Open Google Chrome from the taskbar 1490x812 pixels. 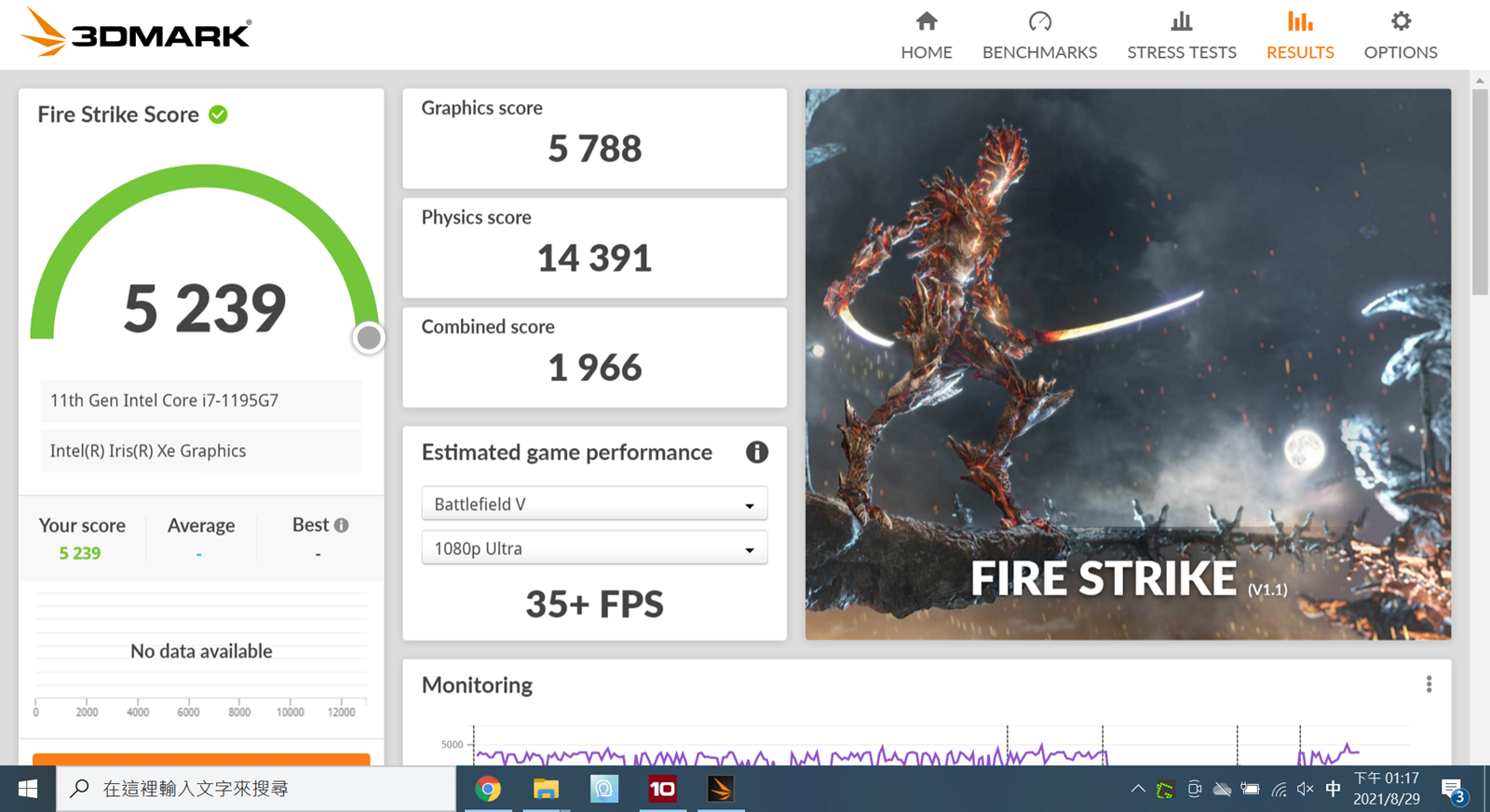(488, 789)
